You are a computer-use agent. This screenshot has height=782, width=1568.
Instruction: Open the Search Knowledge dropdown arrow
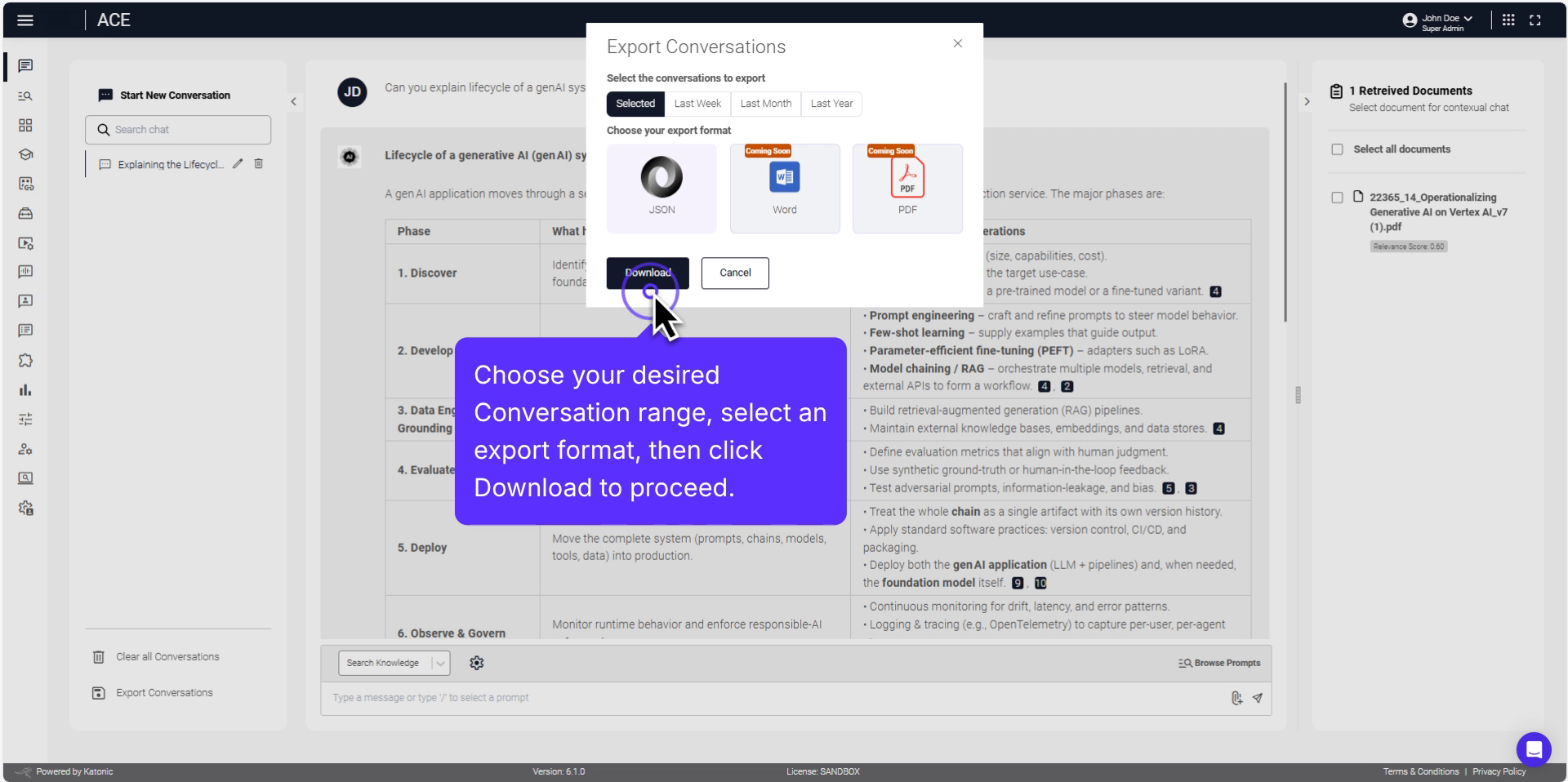439,663
